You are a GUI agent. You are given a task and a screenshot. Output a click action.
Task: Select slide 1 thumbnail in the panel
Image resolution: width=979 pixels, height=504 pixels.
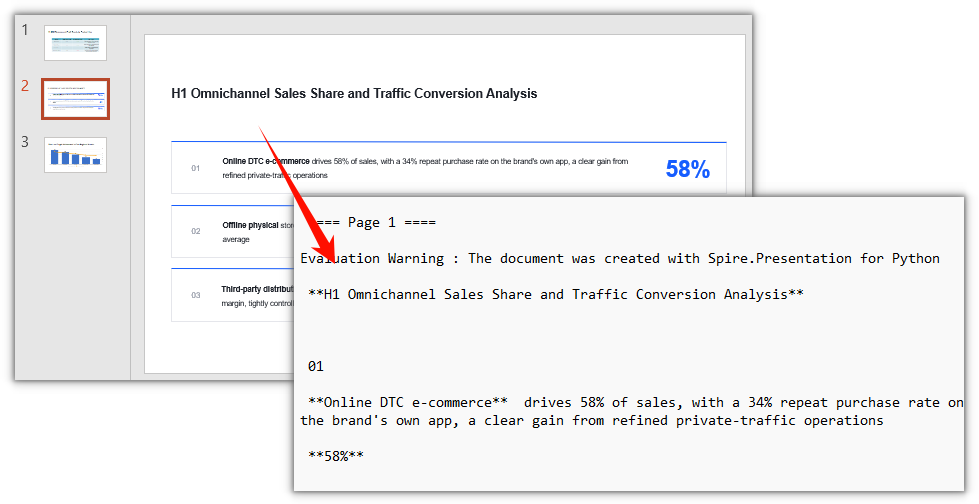tap(76, 43)
